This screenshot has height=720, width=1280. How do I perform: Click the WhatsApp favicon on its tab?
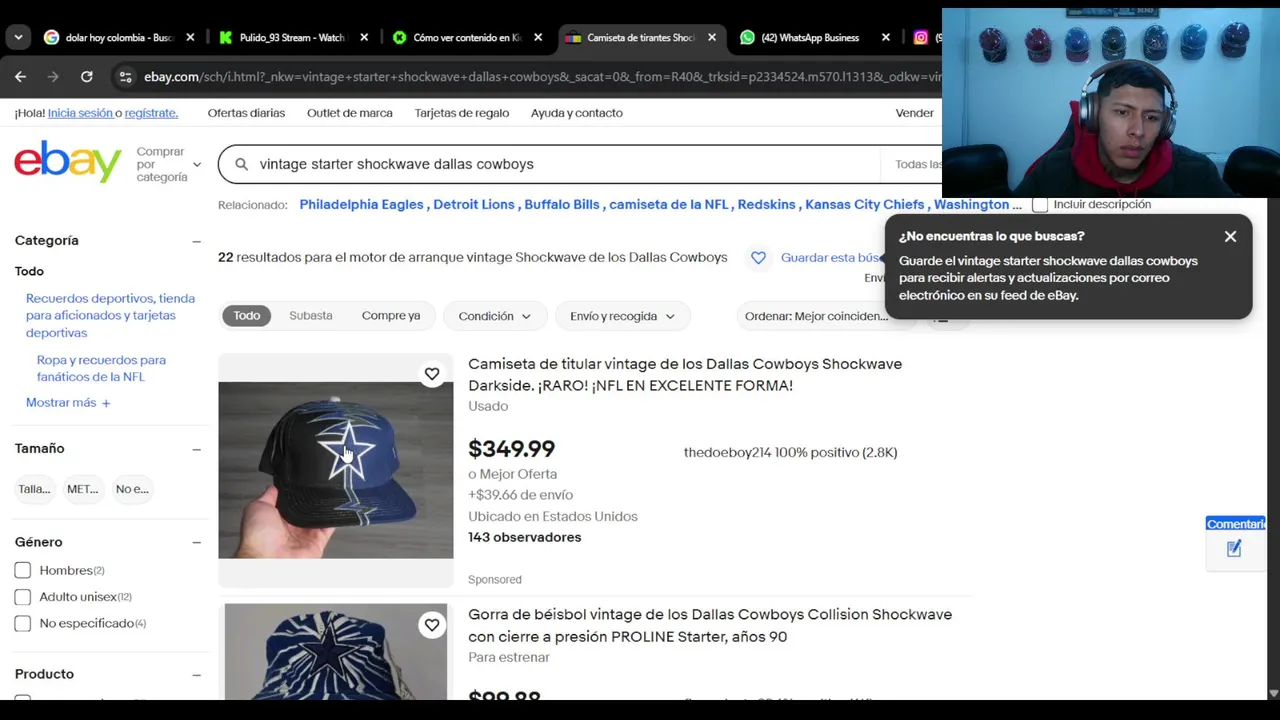[x=747, y=37]
